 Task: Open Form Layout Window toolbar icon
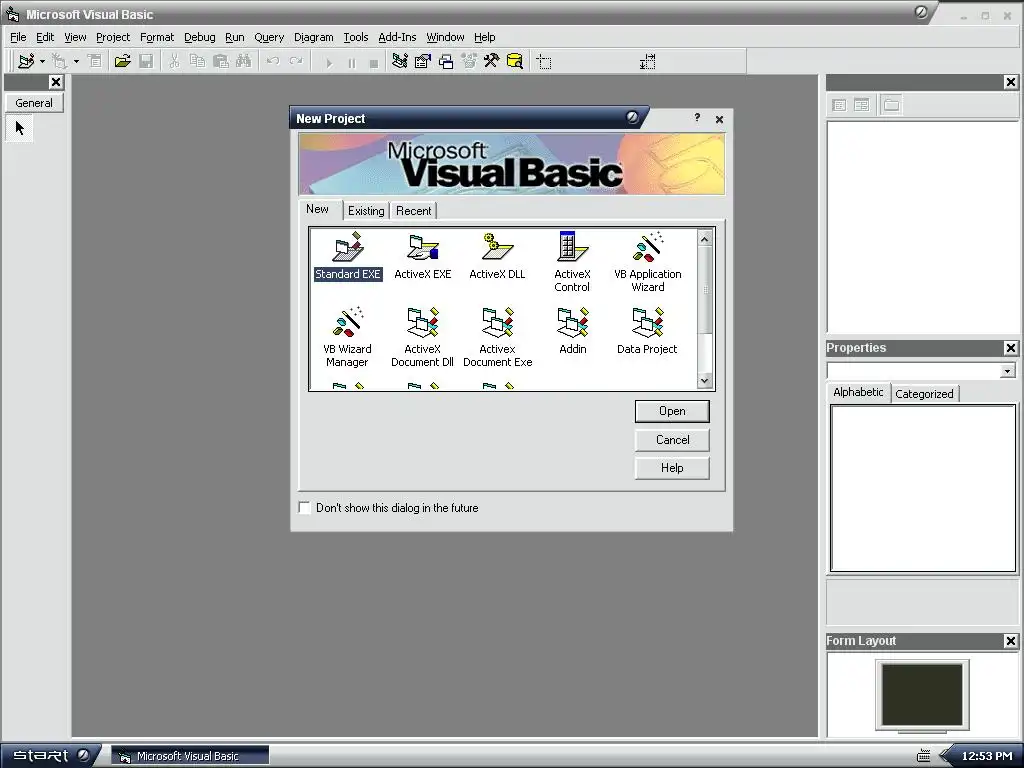(x=446, y=61)
